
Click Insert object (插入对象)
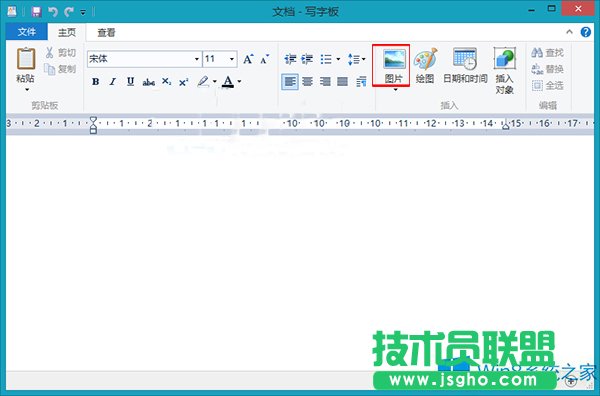[x=505, y=71]
